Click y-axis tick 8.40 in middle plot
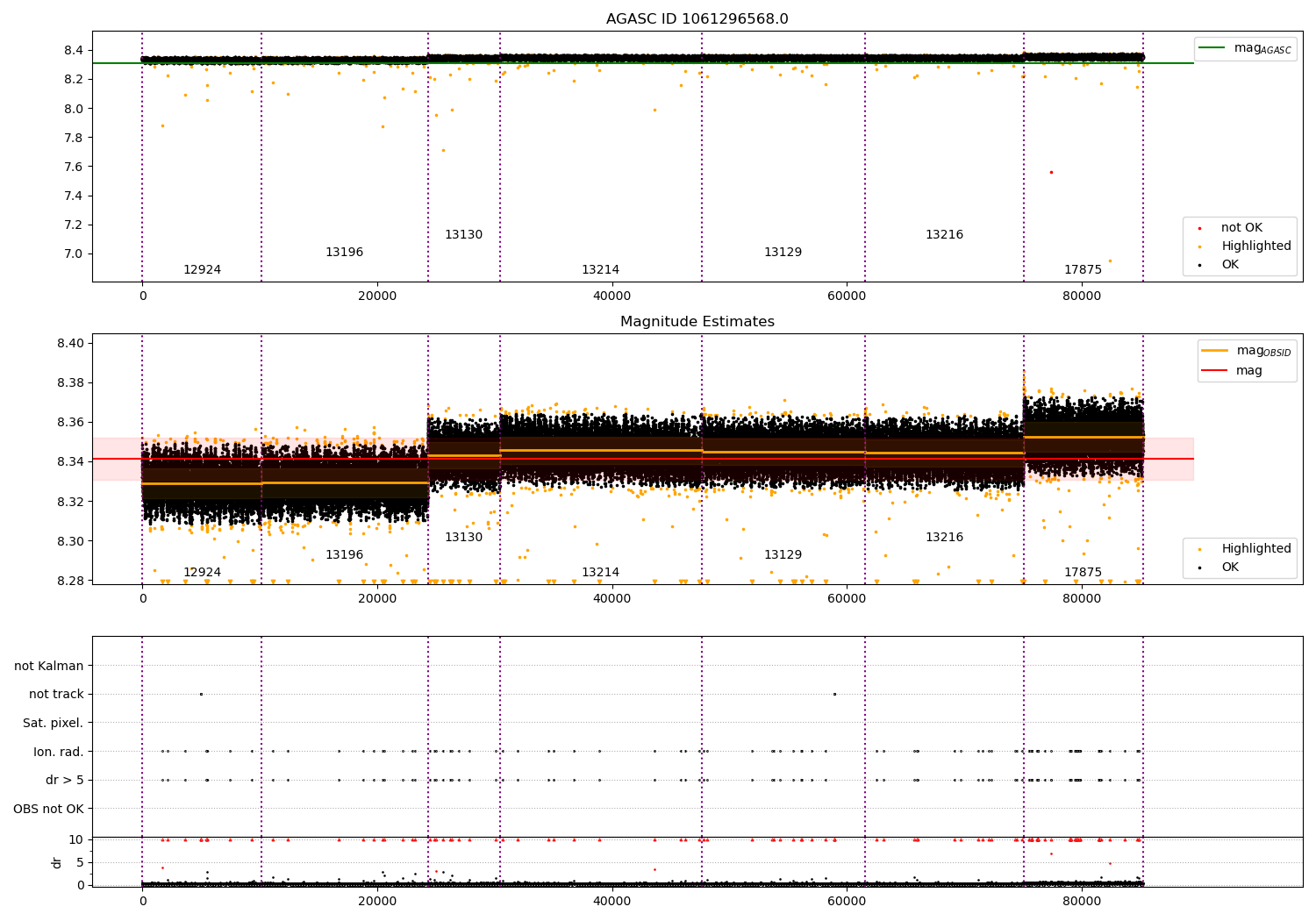The height and width of the screenshot is (921, 1316). (x=71, y=343)
